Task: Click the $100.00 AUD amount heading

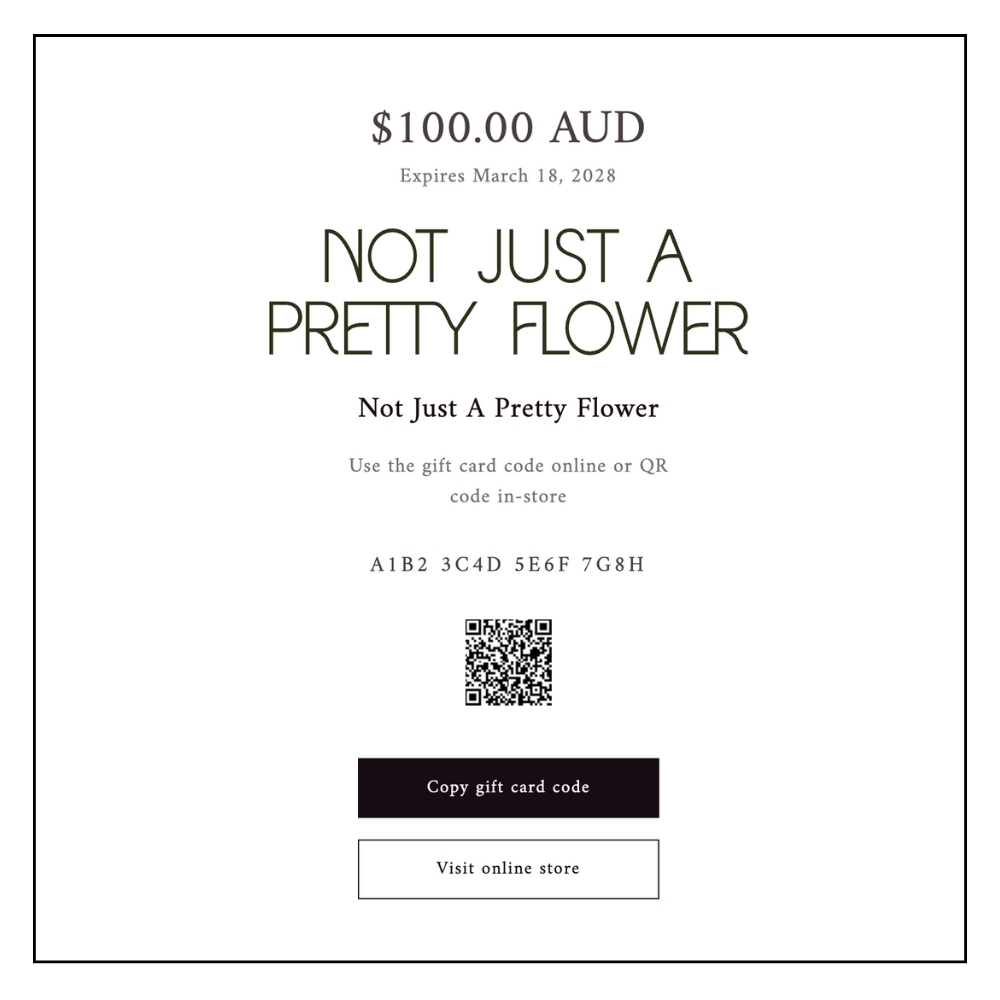Action: (508, 125)
